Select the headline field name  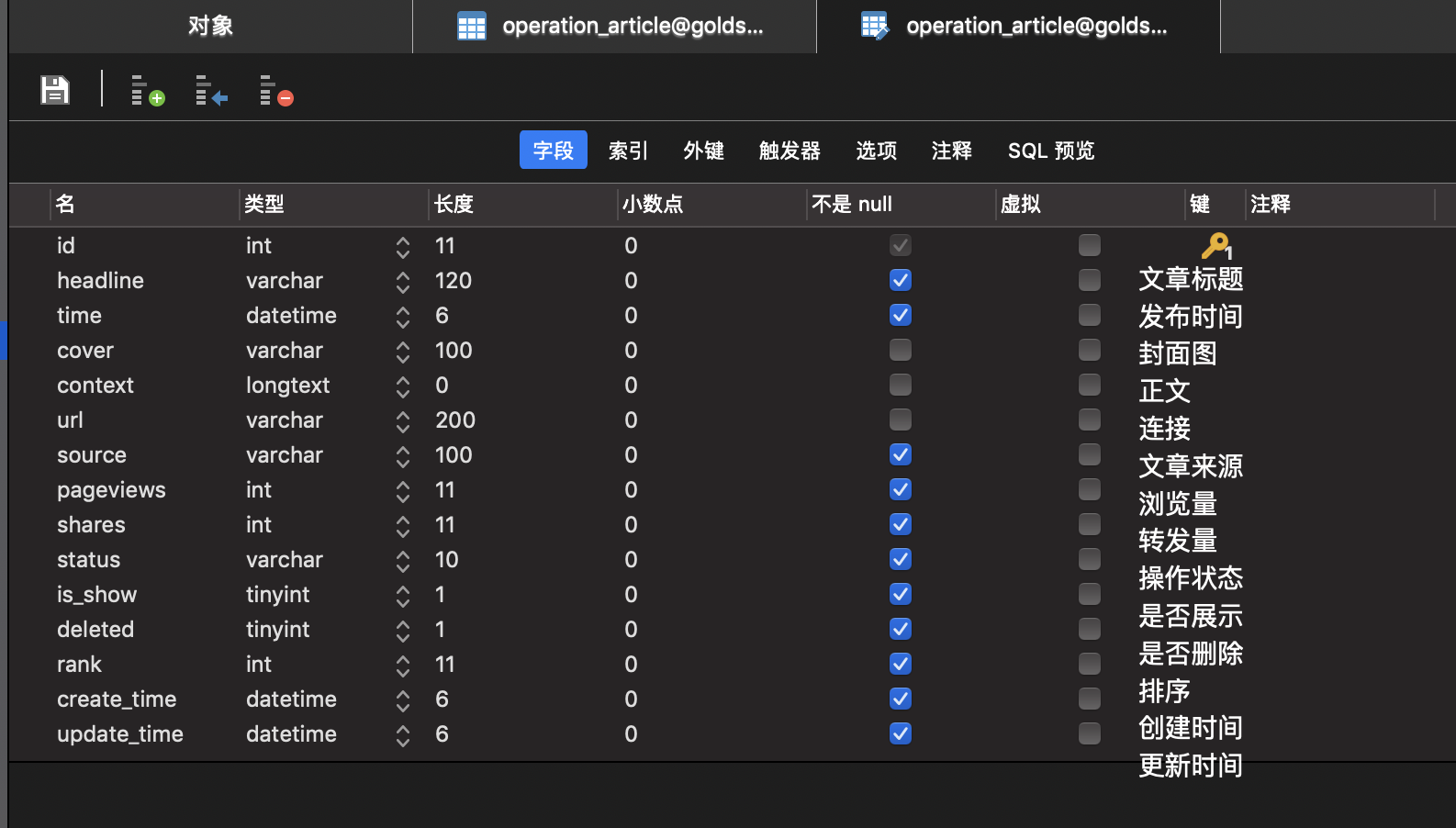pos(100,280)
